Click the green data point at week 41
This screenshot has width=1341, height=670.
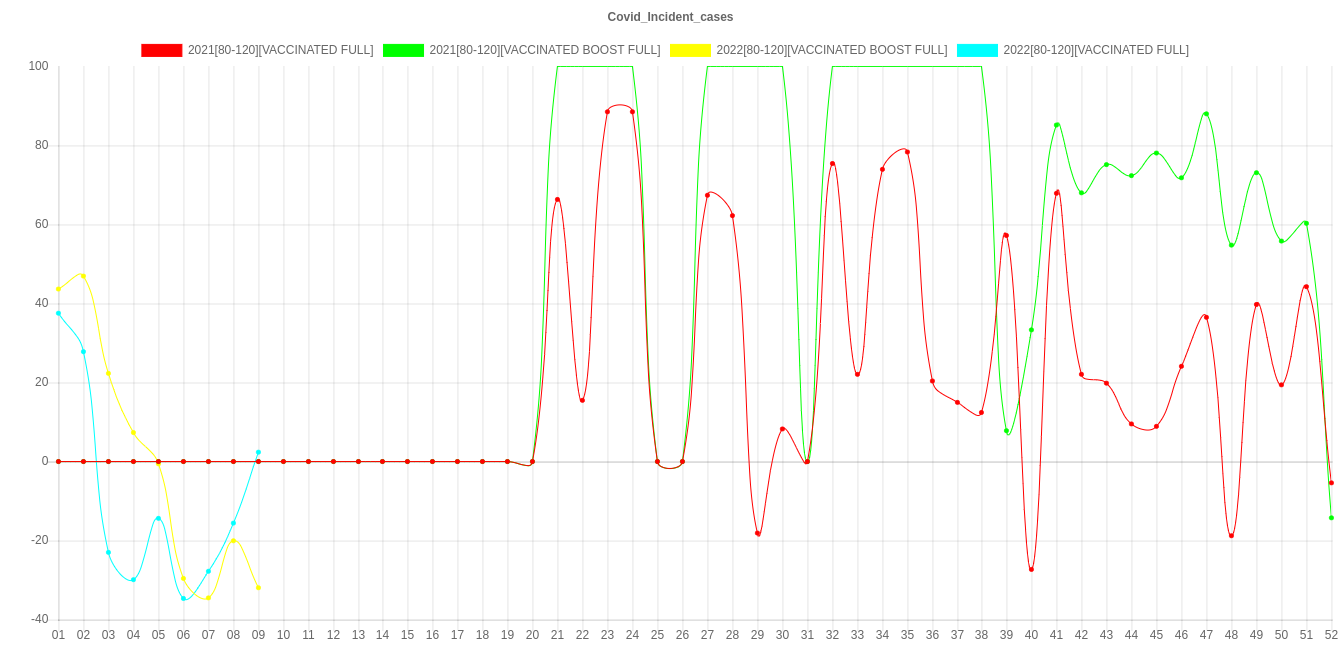click(x=1057, y=125)
